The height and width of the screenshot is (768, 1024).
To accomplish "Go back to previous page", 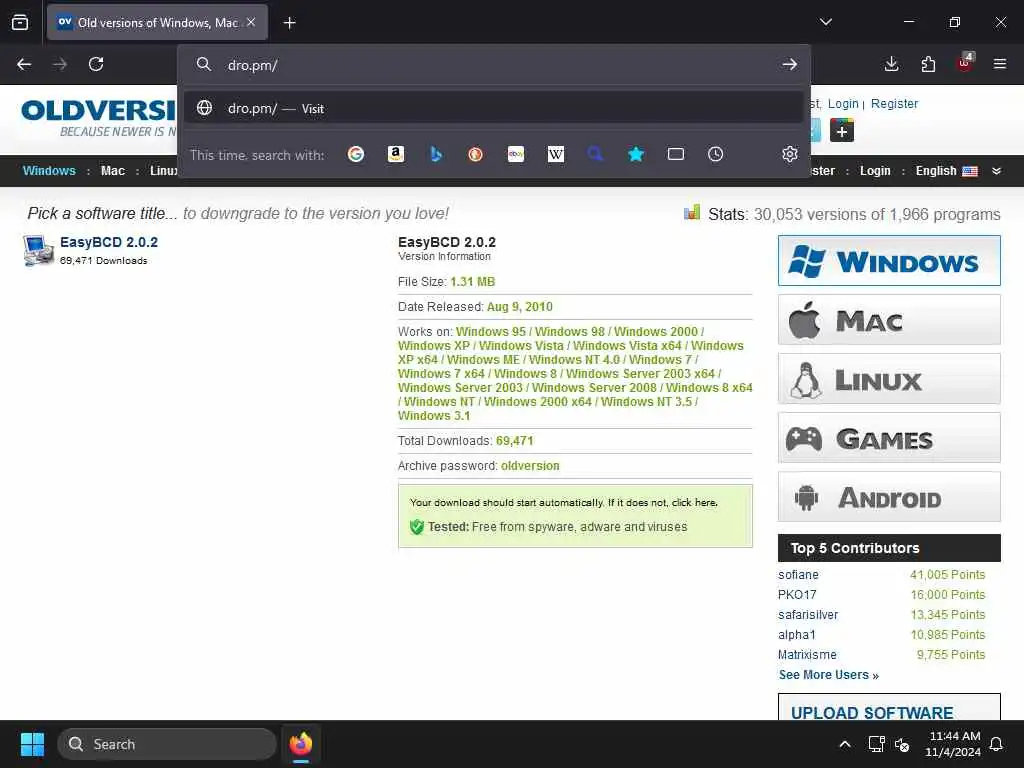I will click(24, 64).
